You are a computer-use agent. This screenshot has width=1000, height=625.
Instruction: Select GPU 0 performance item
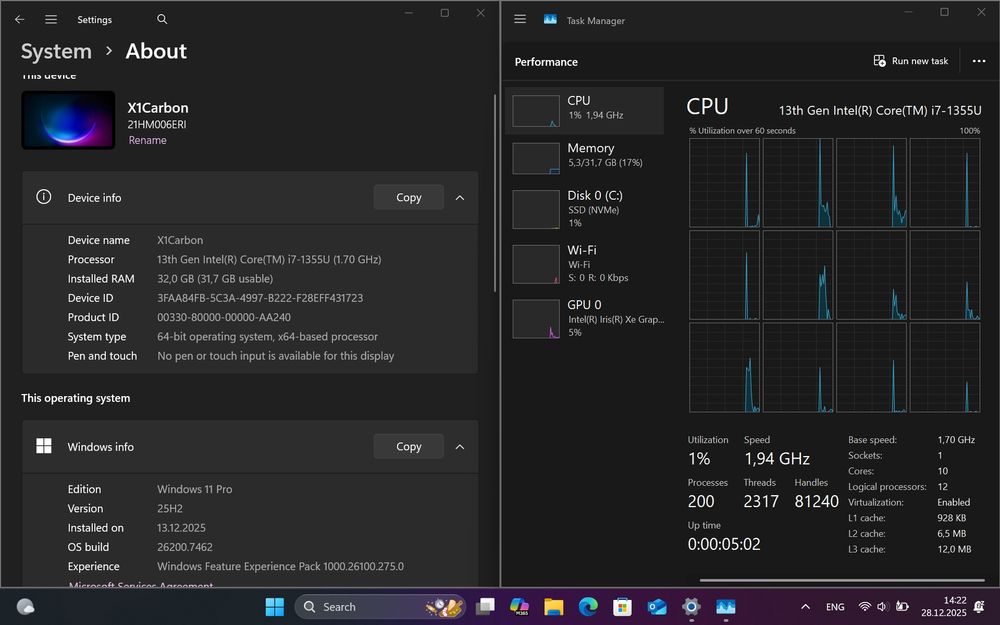(584, 318)
